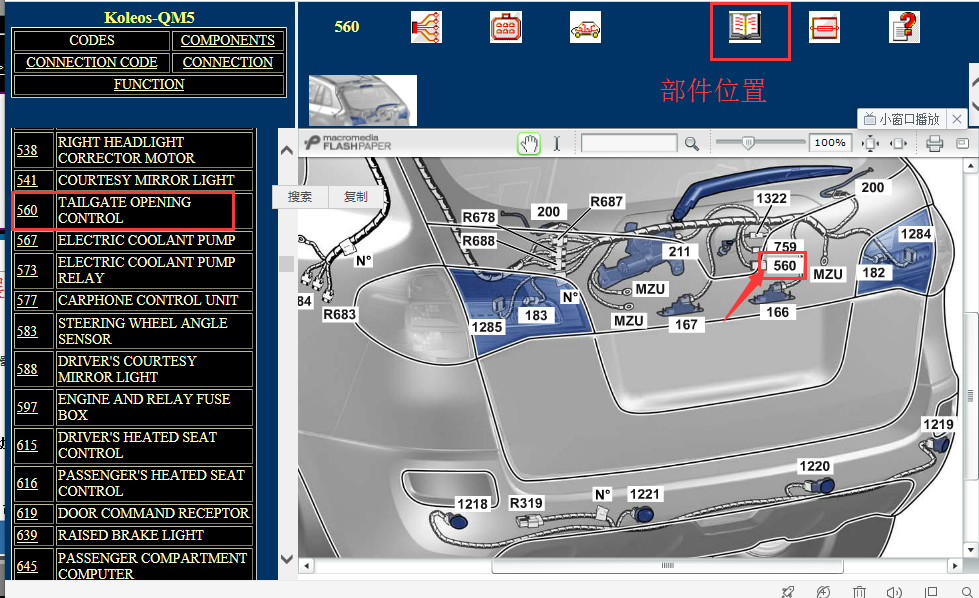Viewport: 979px width, 598px height.
Task: Click the 100% zoom value box
Action: pyautogui.click(x=830, y=143)
